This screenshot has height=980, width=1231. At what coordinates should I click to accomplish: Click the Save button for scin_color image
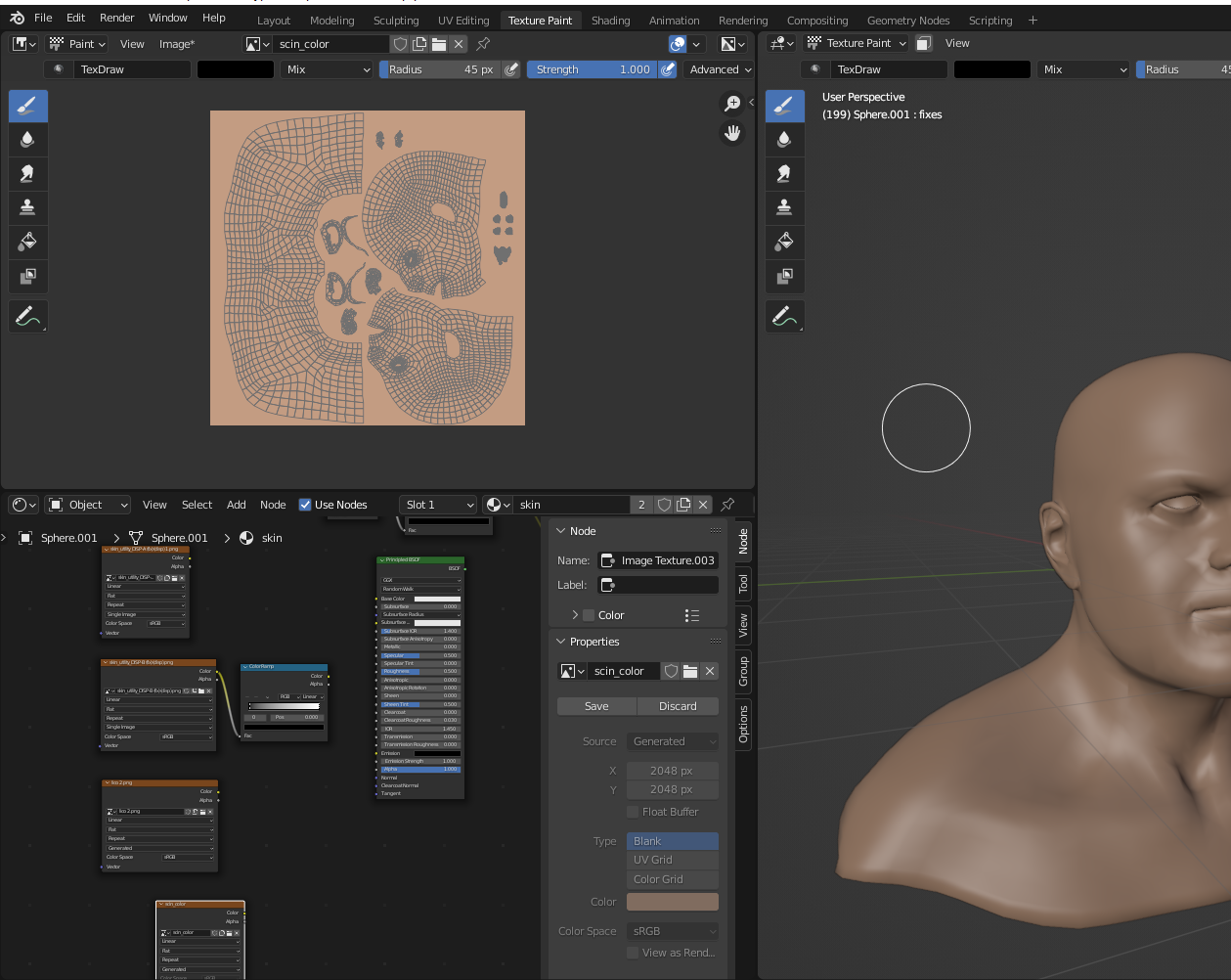point(596,706)
